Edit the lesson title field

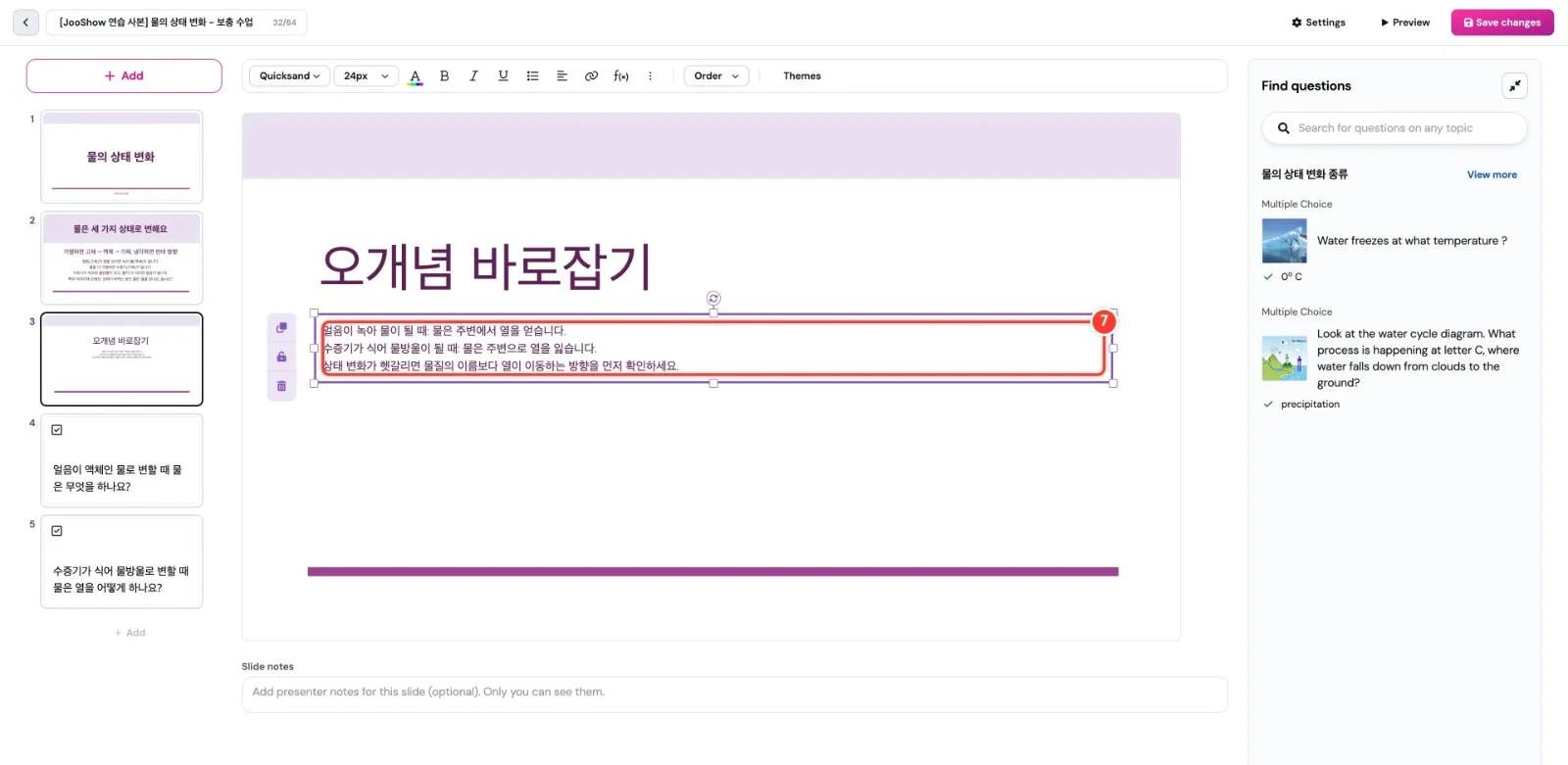[176, 23]
